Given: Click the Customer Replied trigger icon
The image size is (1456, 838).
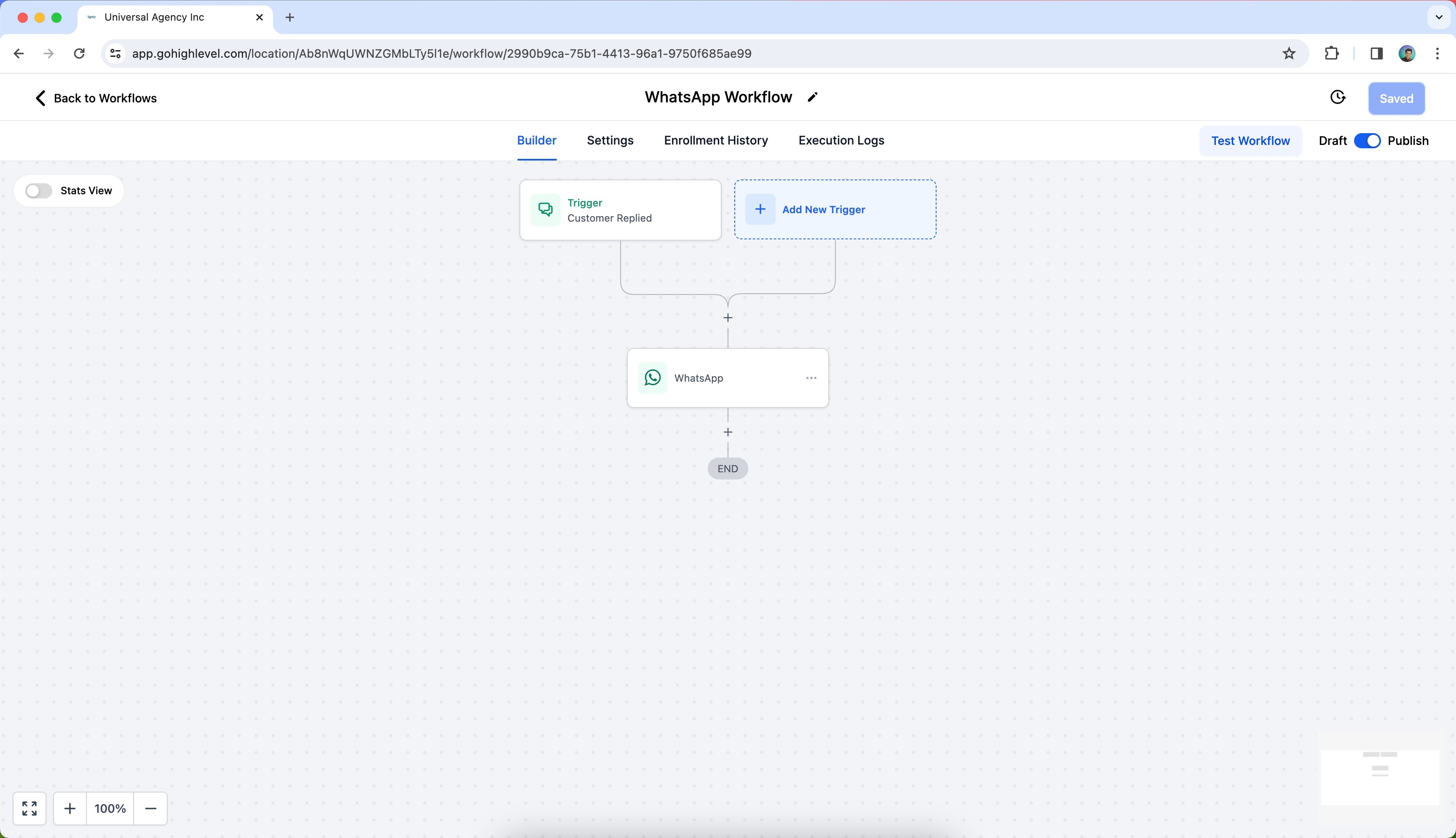Looking at the screenshot, I should tap(545, 210).
